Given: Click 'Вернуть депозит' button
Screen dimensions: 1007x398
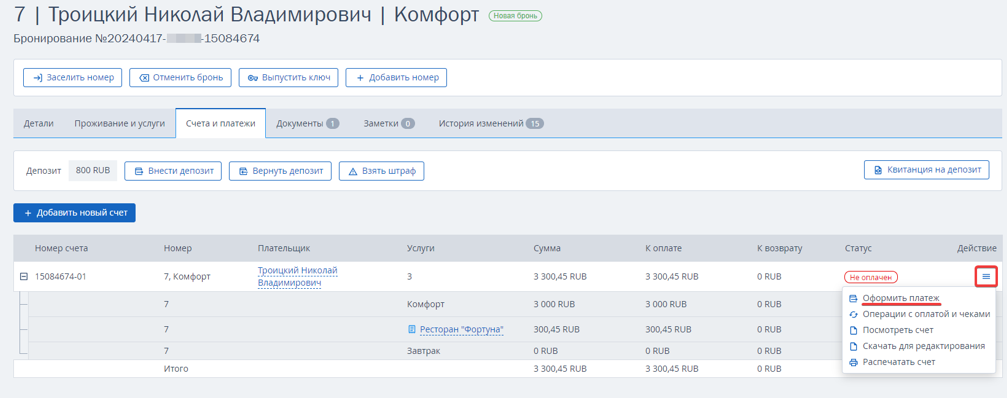Looking at the screenshot, I should tap(280, 171).
